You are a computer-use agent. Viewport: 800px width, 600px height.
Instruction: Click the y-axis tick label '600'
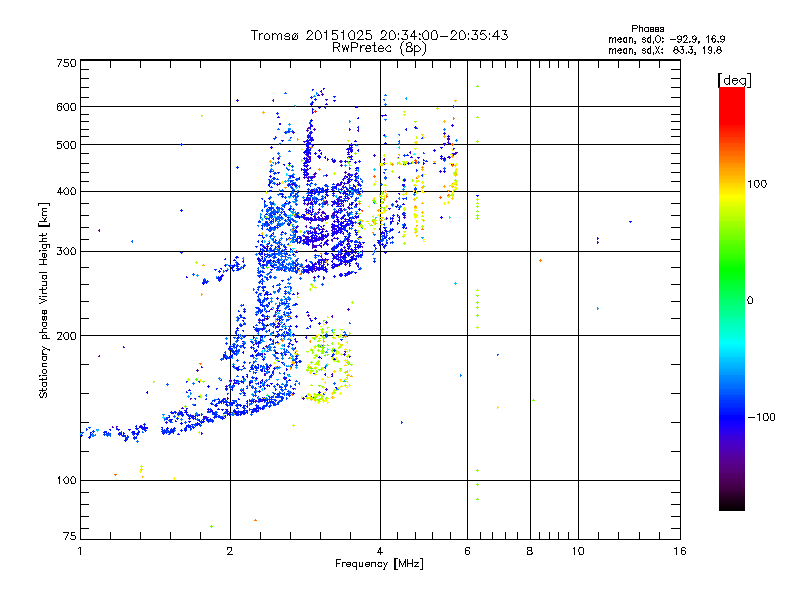pos(66,107)
